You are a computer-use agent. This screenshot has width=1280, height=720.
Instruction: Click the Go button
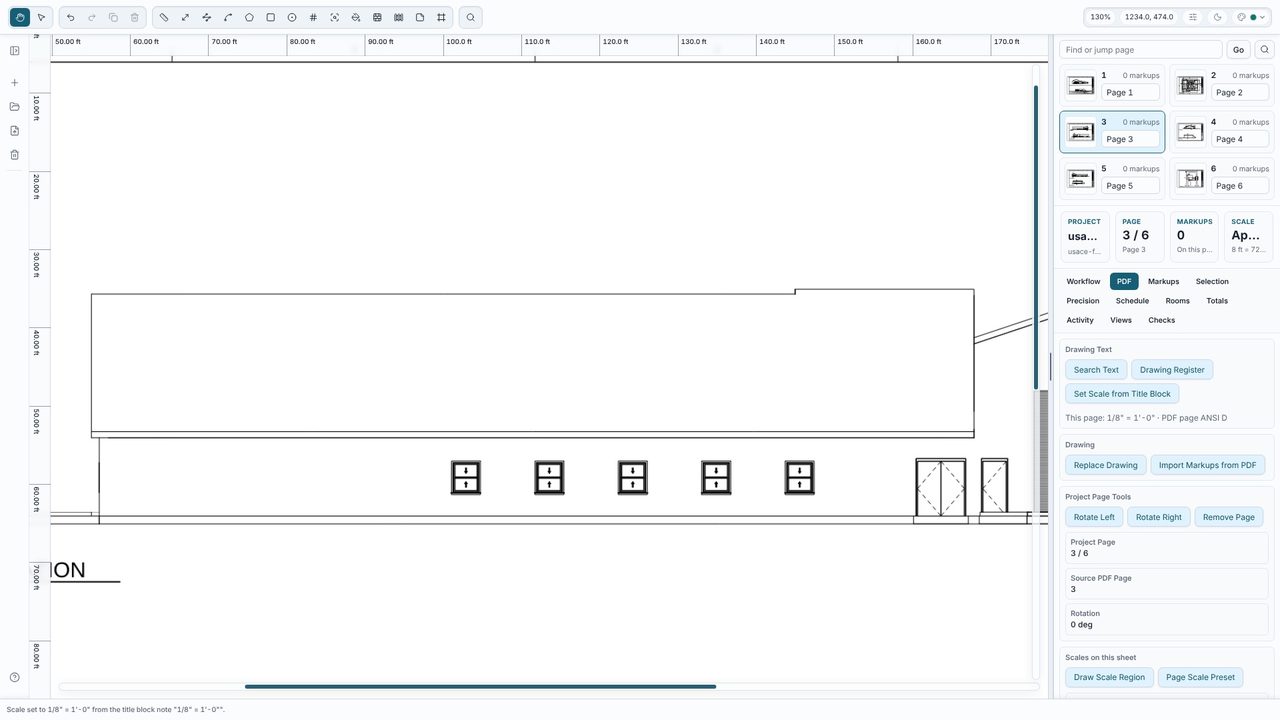1238,49
